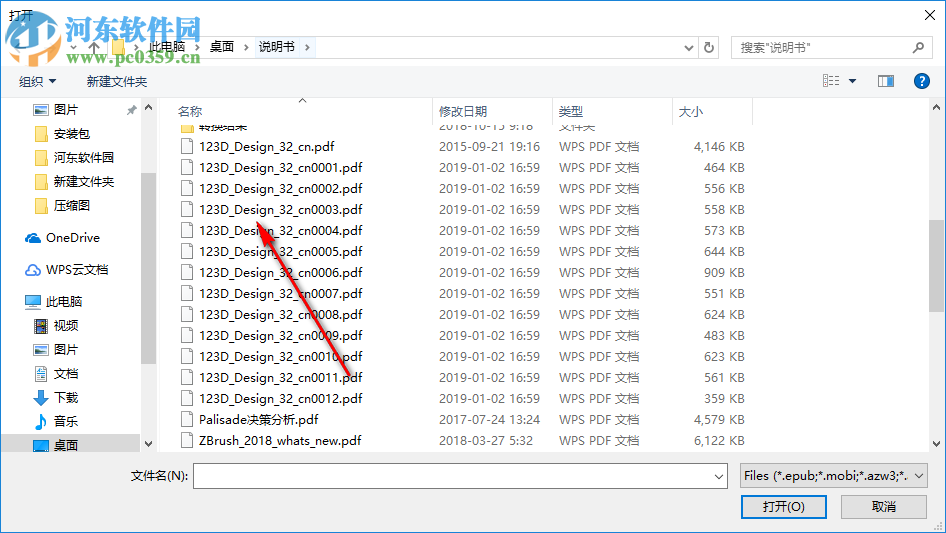Screen dimensions: 946x533
Task: Click 桌面 in the address breadcrumb
Action: pos(221,47)
